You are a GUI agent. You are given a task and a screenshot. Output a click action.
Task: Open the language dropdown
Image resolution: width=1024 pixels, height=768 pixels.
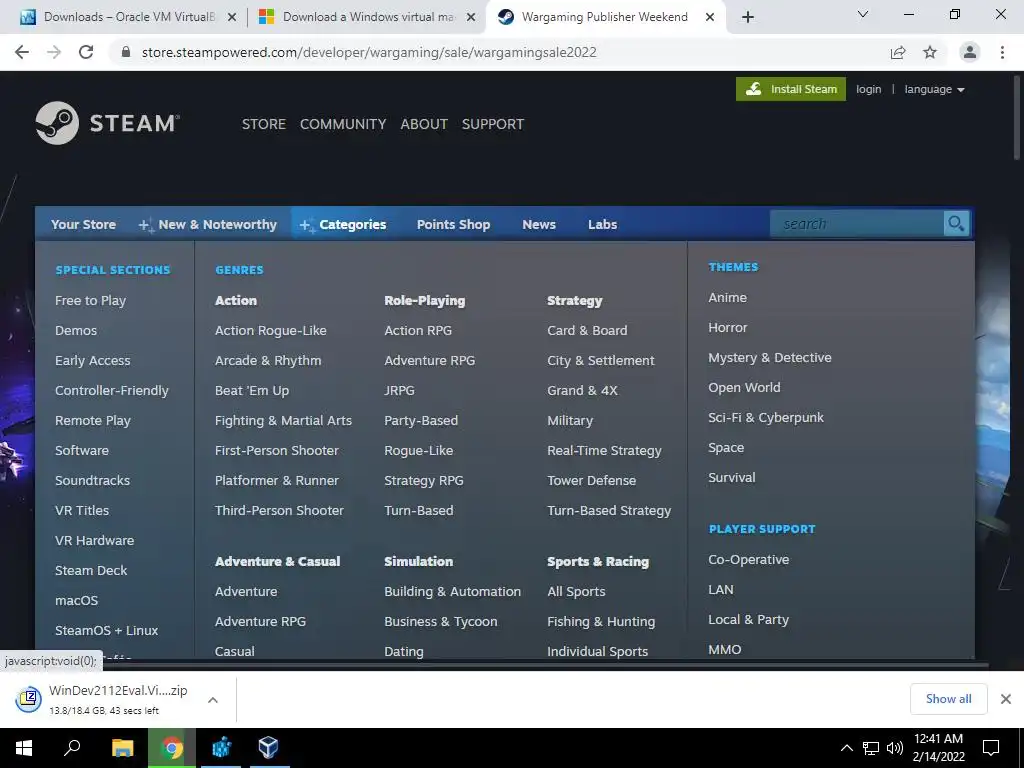(935, 89)
